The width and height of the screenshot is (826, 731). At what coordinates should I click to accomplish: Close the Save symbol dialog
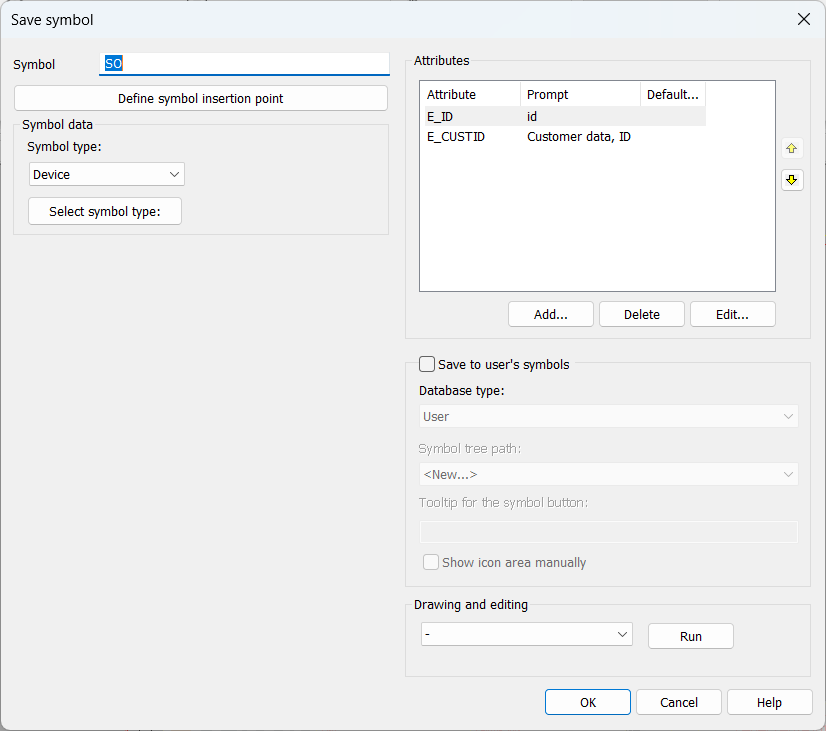point(802,19)
